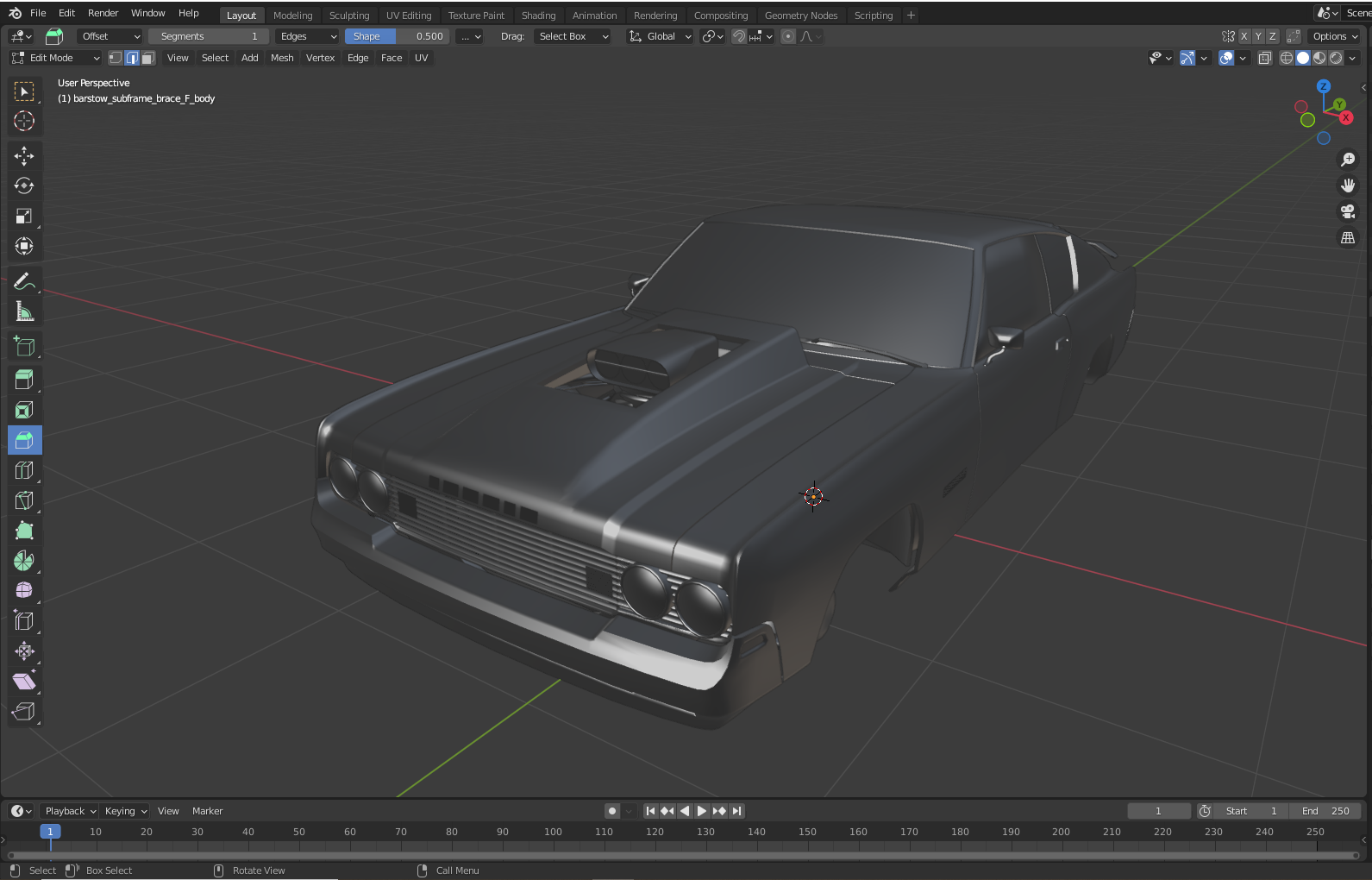
Task: Open the overlays options dropdown arrow
Action: pyautogui.click(x=1243, y=58)
